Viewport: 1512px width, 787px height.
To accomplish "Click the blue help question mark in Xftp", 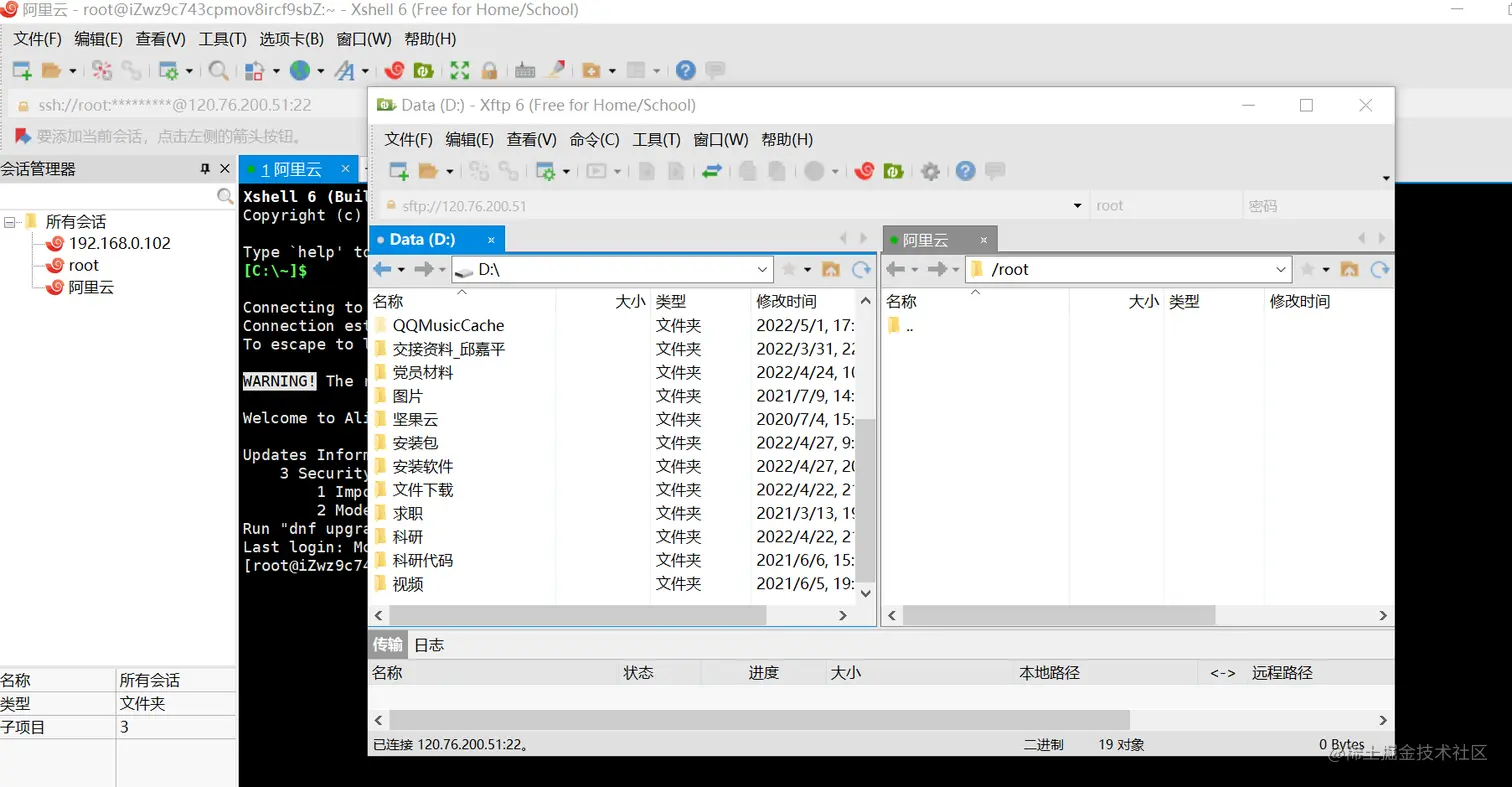I will point(965,170).
